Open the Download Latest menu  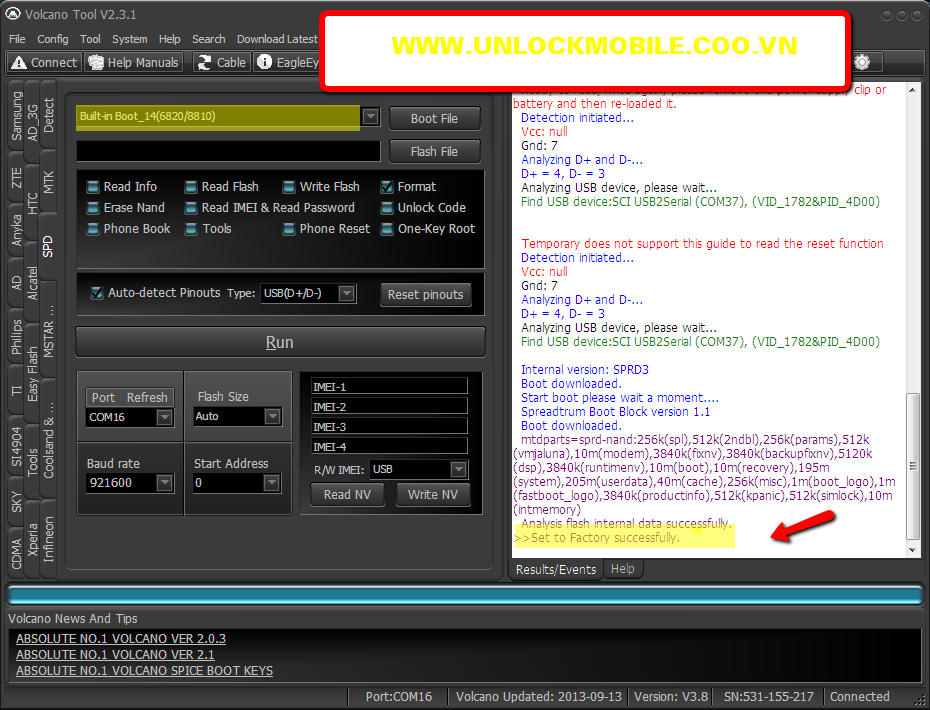pyautogui.click(x=278, y=39)
